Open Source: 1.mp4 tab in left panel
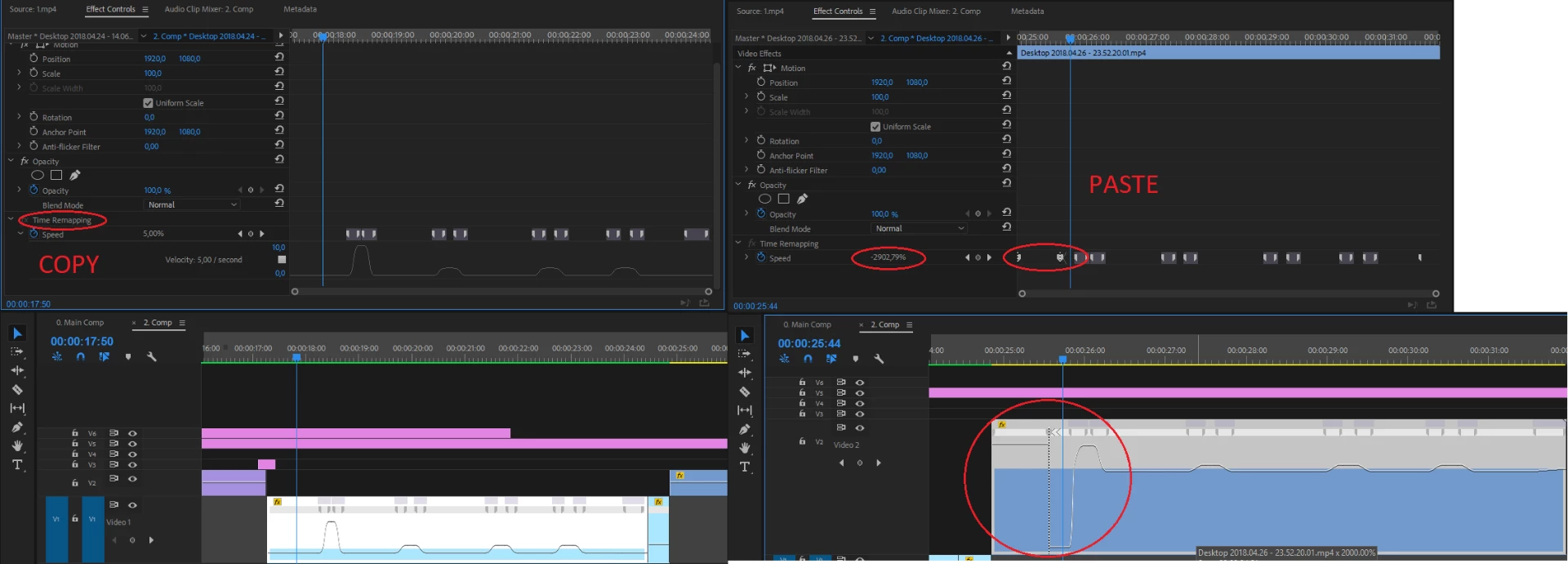1568x564 pixels. 33,9
